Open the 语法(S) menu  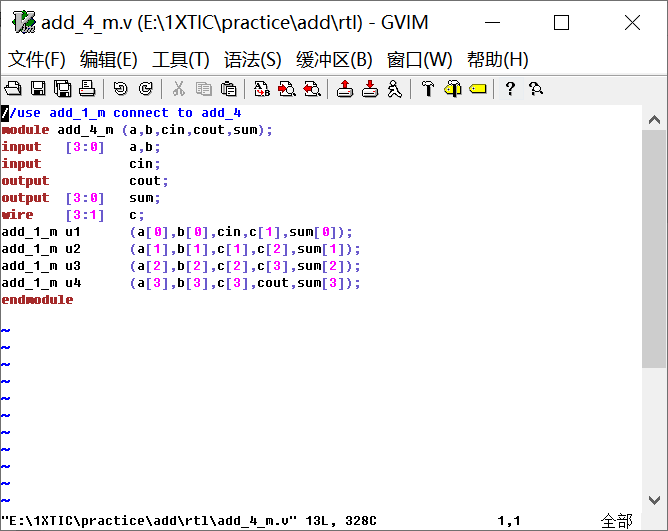point(253,60)
